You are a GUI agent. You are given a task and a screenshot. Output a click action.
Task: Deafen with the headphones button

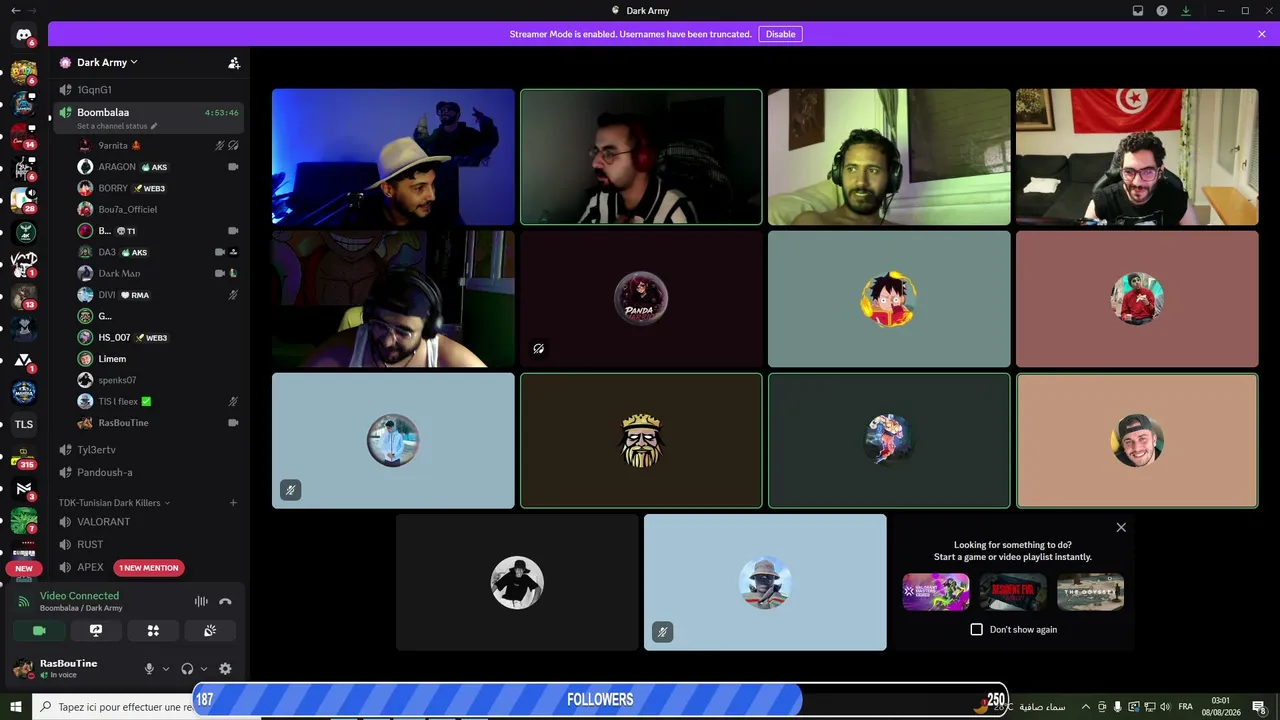(x=187, y=669)
